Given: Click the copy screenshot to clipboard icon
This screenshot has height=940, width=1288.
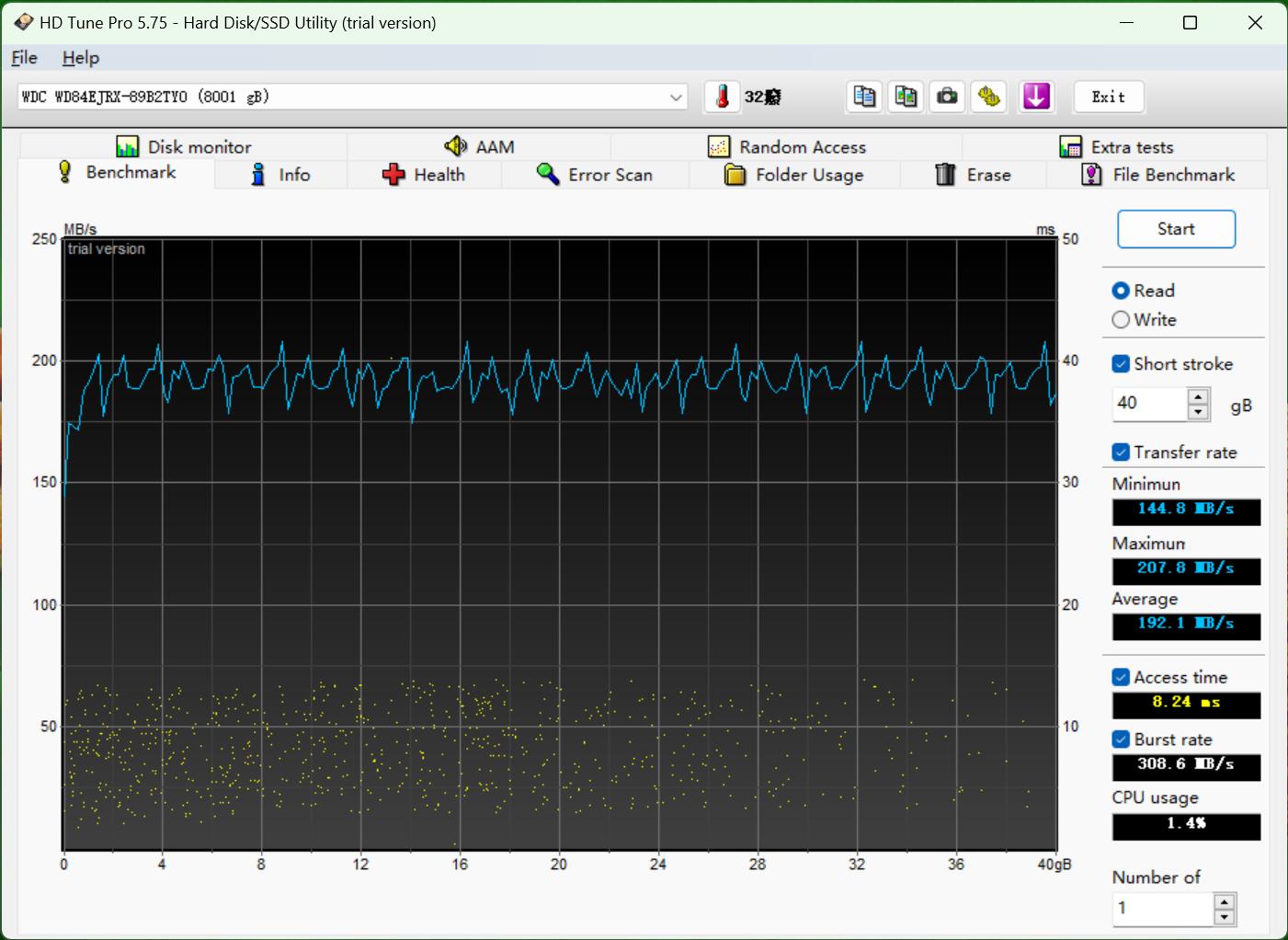Looking at the screenshot, I should point(906,97).
